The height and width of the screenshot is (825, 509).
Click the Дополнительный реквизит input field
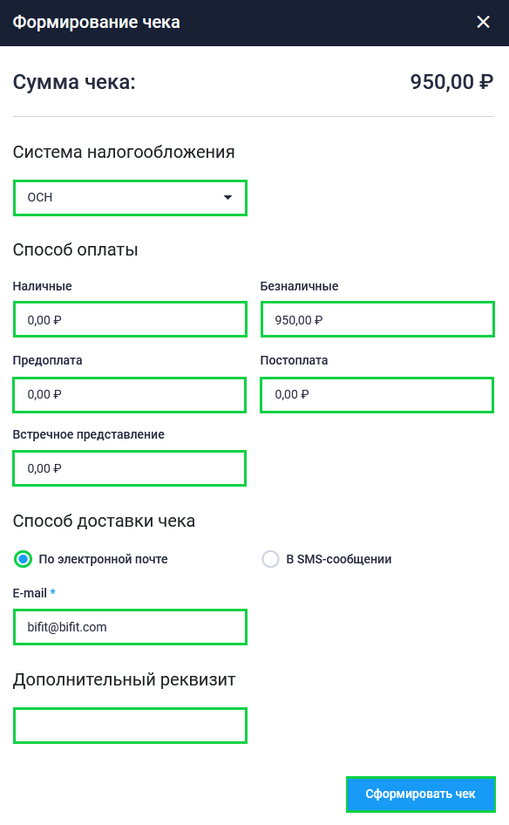point(130,726)
